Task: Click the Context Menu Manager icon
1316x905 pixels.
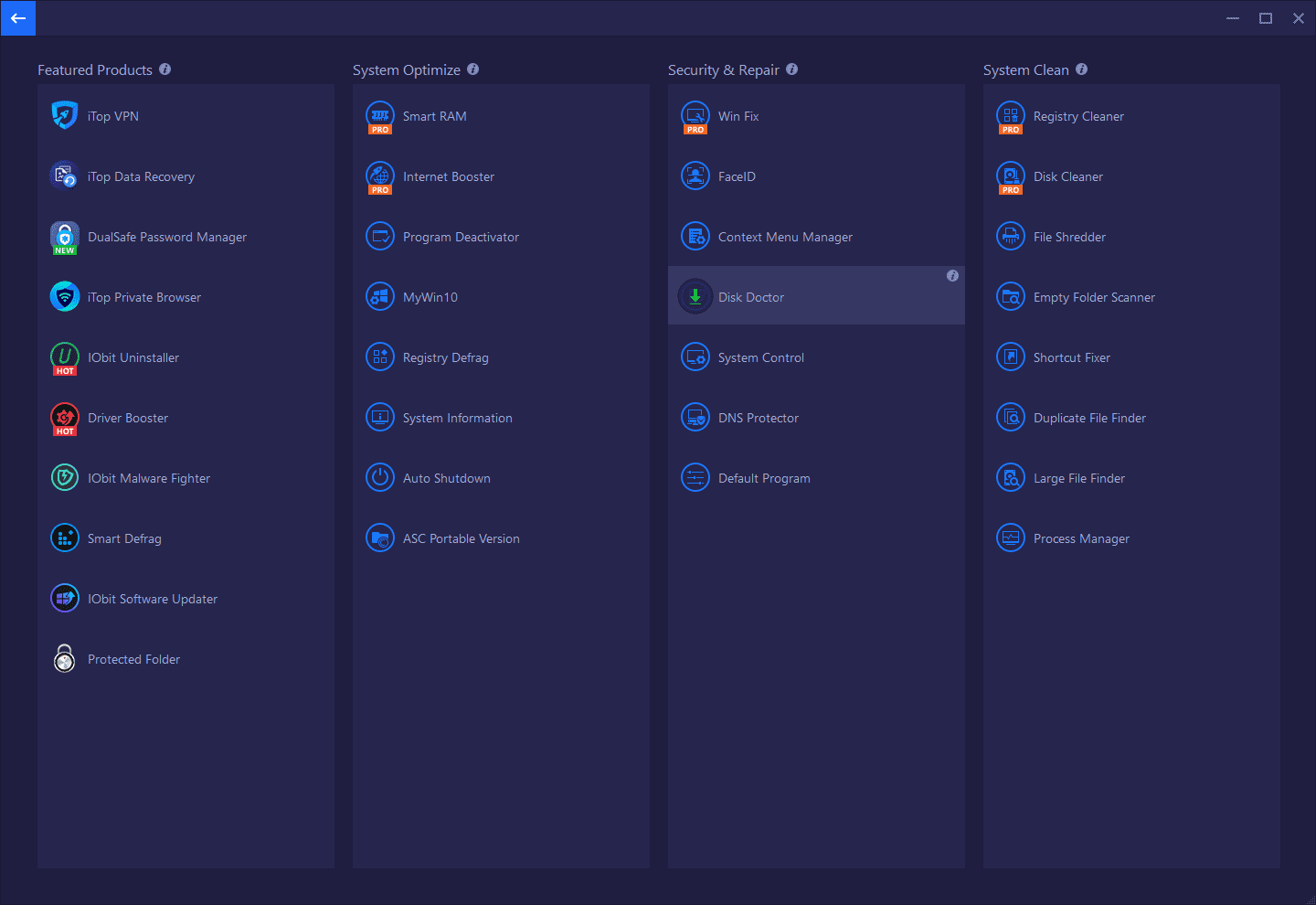Action: 695,236
